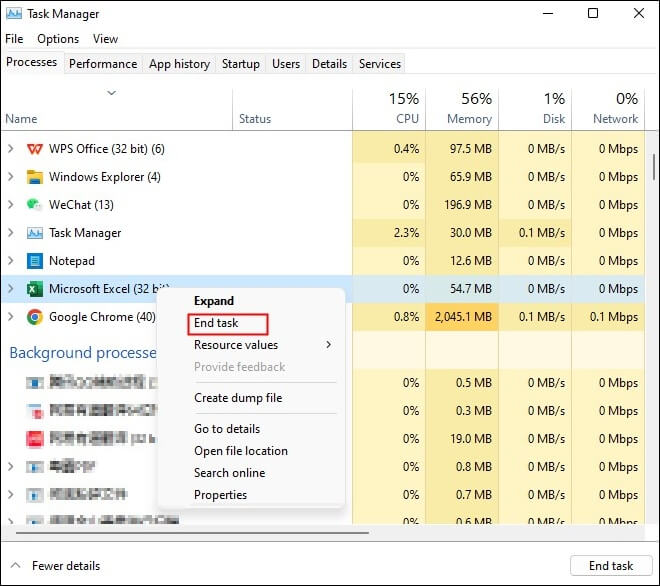Viewport: 660px width, 586px height.
Task: Switch to the Performance tab
Action: tap(103, 64)
